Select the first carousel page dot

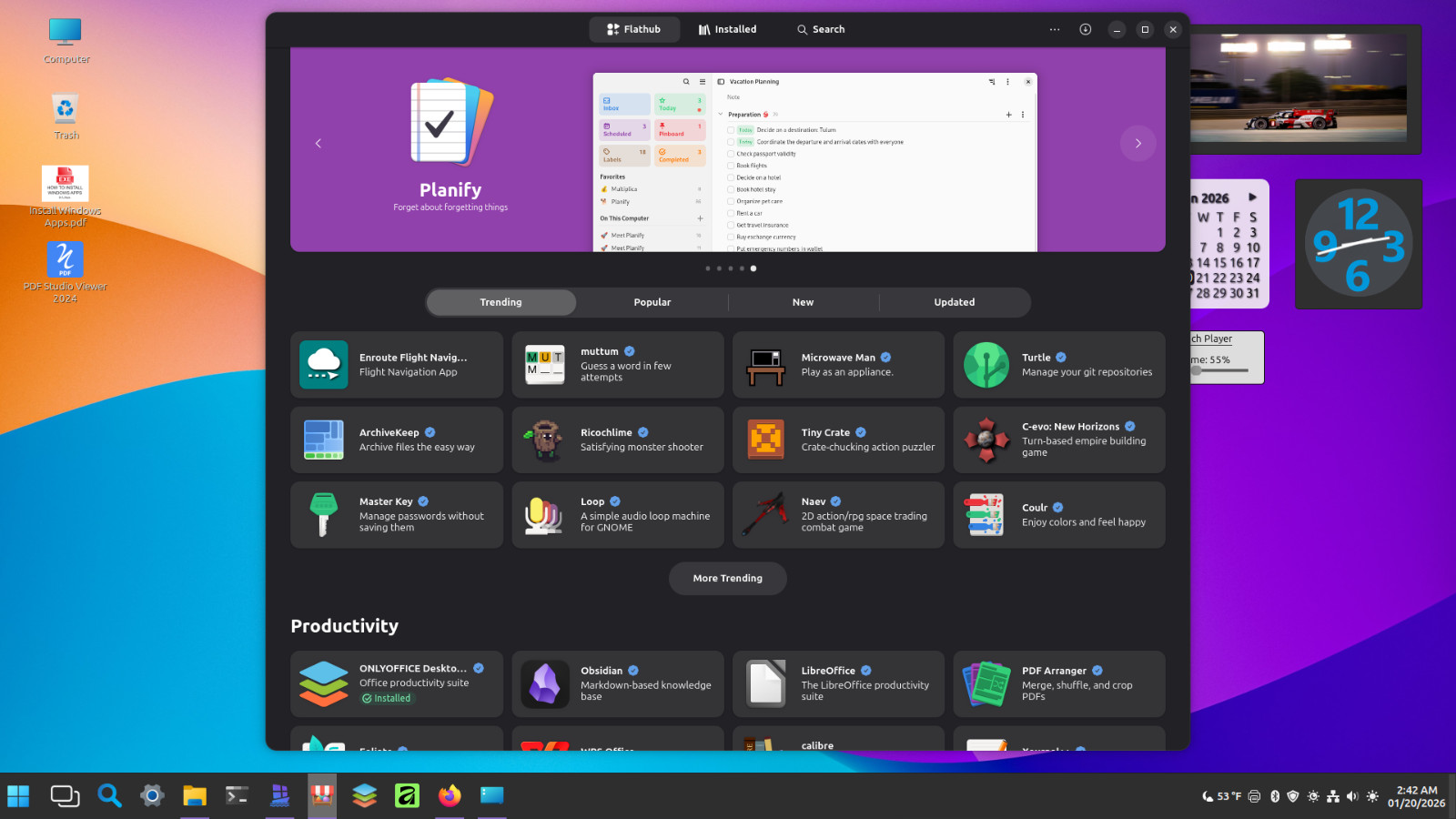[x=708, y=268]
